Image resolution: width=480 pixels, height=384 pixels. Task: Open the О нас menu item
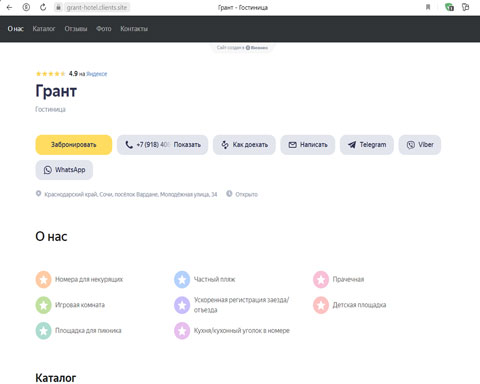(x=16, y=29)
